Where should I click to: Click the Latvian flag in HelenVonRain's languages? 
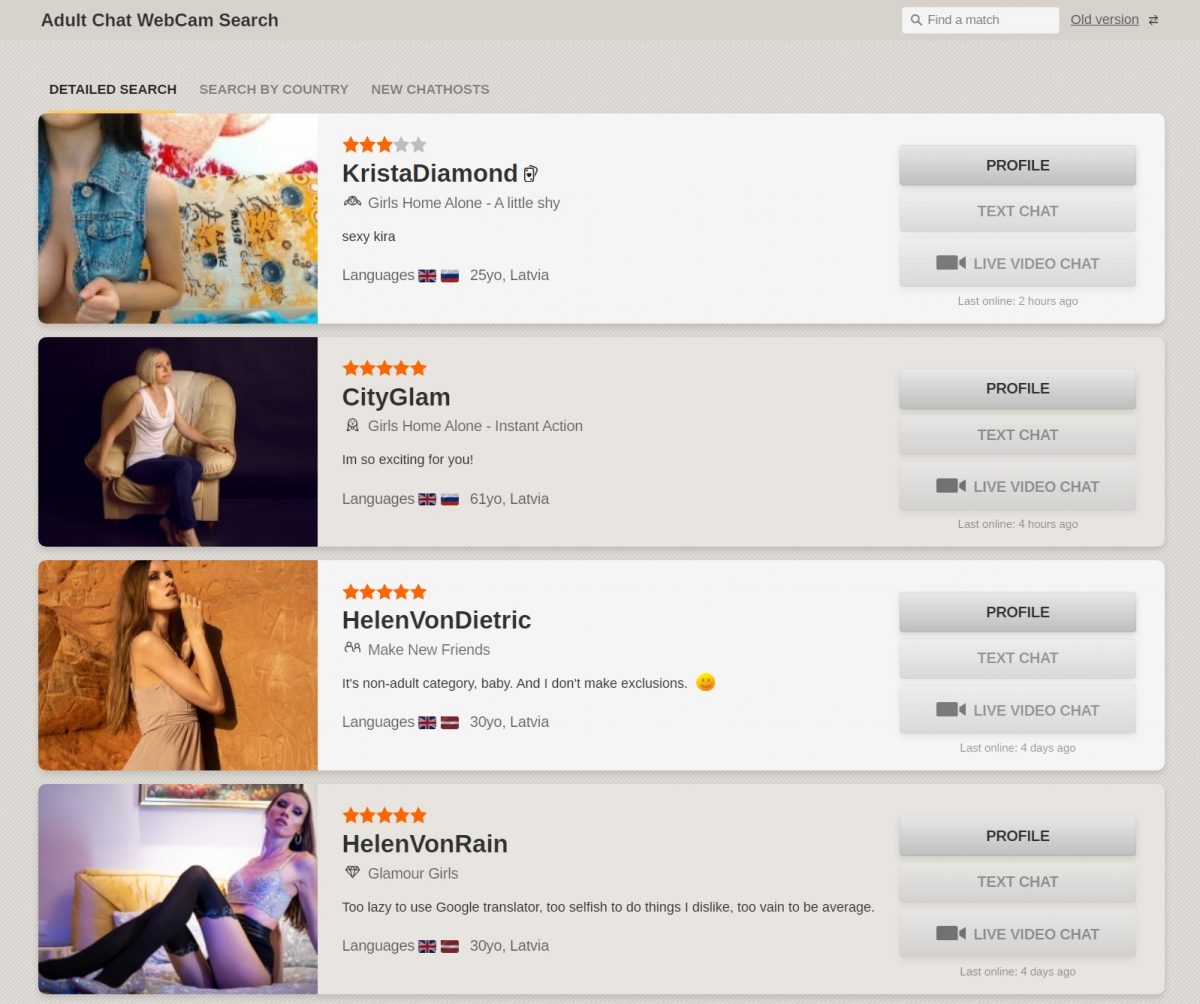(x=450, y=946)
